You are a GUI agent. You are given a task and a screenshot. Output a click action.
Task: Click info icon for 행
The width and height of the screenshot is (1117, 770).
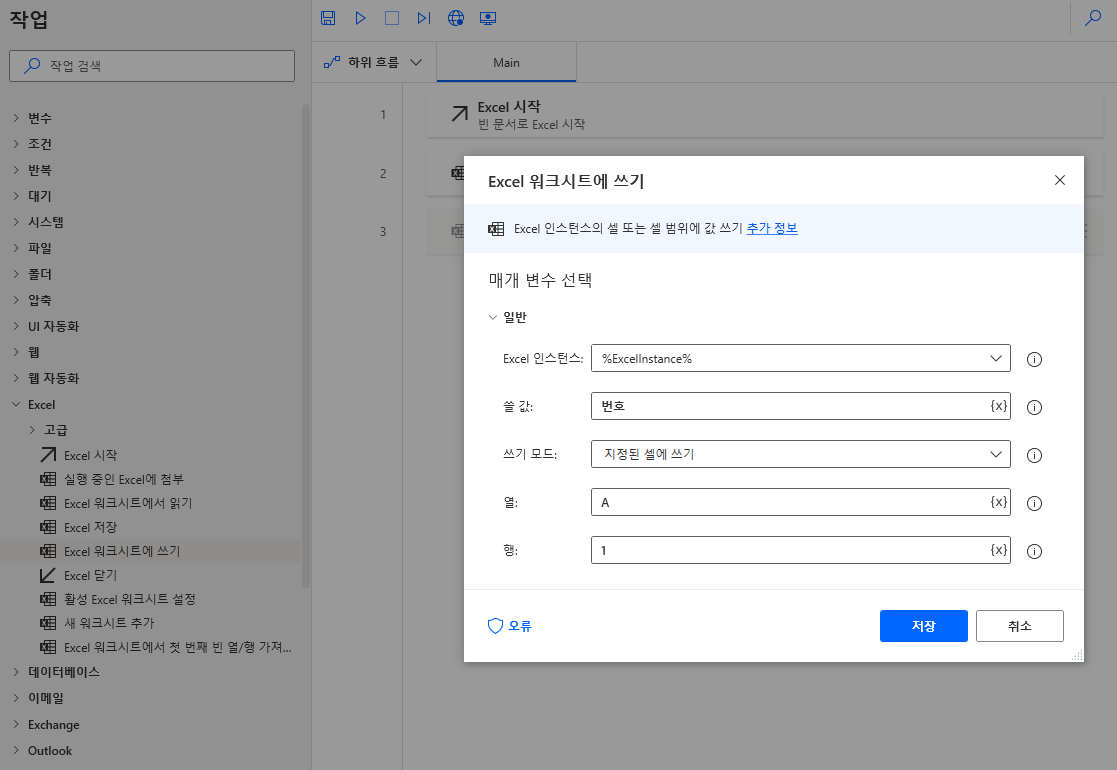(1034, 551)
